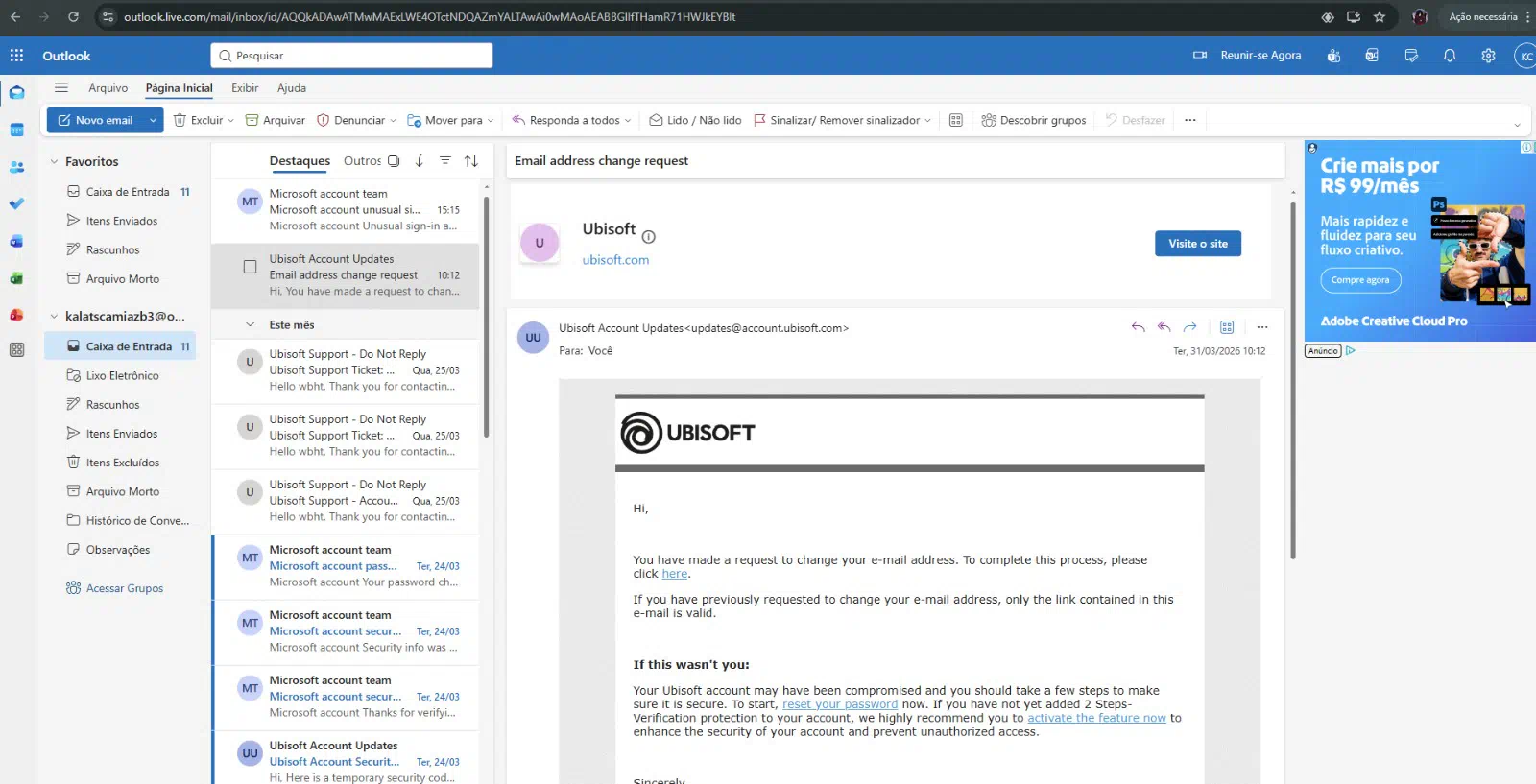Viewport: 1536px width, 784px height.
Task: Open the To Do checkmark app
Action: coord(16,203)
